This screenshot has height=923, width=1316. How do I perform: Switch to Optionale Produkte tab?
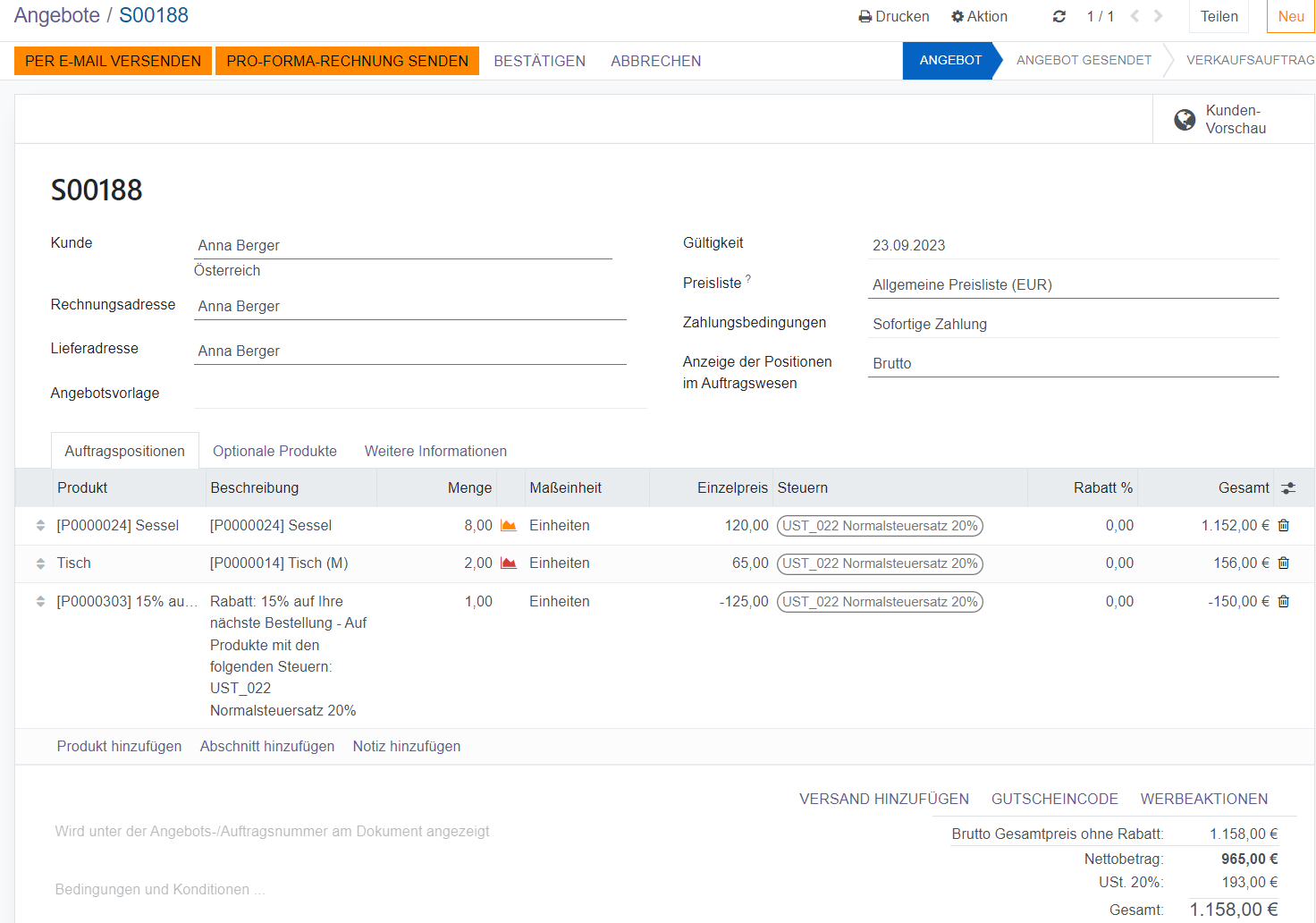[274, 452]
